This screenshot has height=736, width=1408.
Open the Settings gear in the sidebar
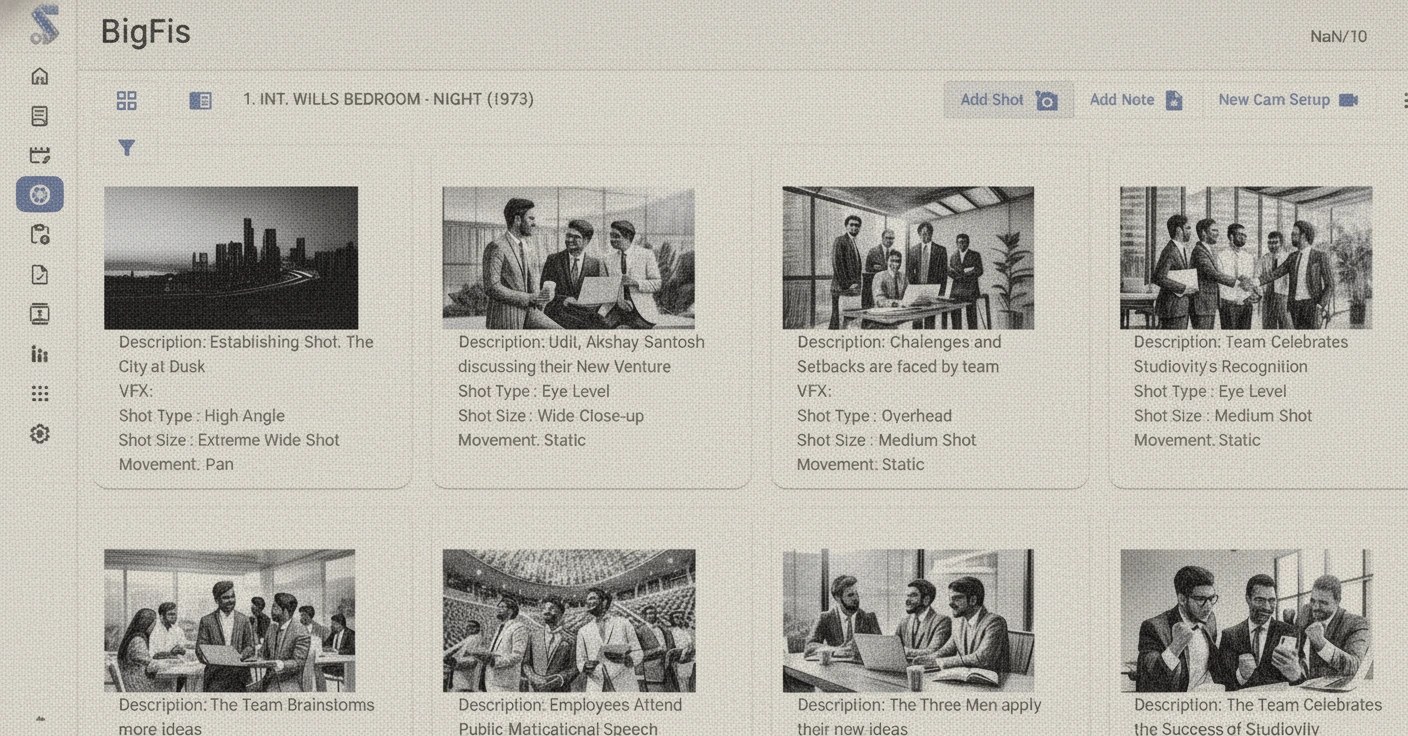[39, 433]
